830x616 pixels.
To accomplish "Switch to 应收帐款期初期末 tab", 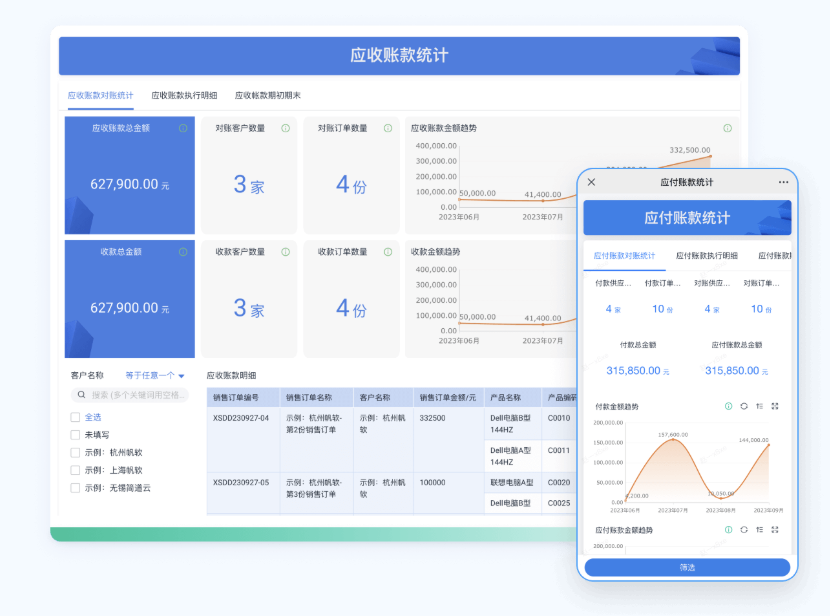I will pyautogui.click(x=267, y=96).
